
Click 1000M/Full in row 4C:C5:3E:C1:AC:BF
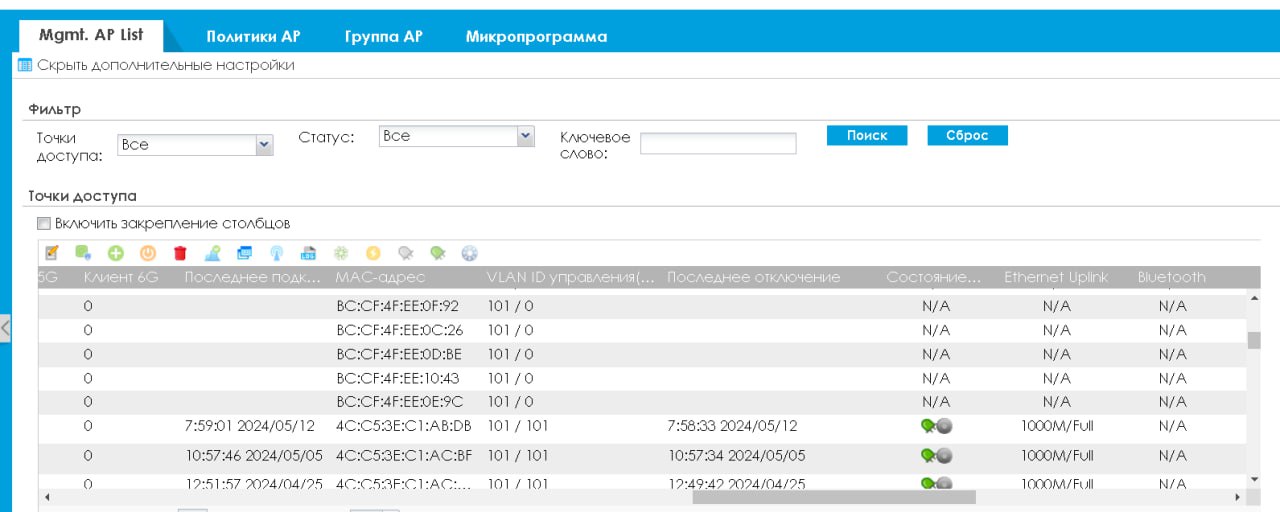(1057, 456)
